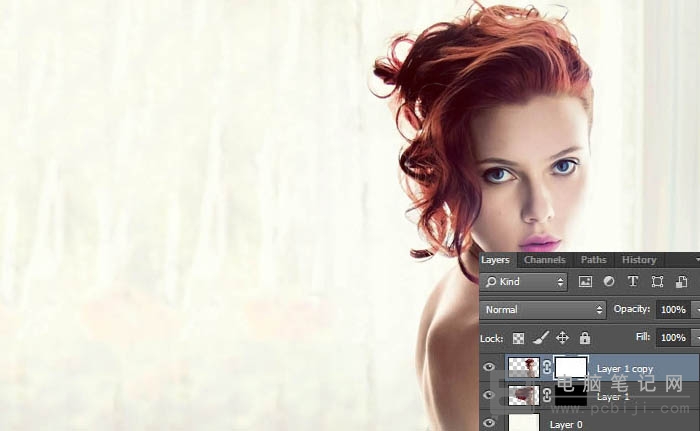The width and height of the screenshot is (700, 431).
Task: Select the Layer 1 copy name
Action: coord(625,369)
